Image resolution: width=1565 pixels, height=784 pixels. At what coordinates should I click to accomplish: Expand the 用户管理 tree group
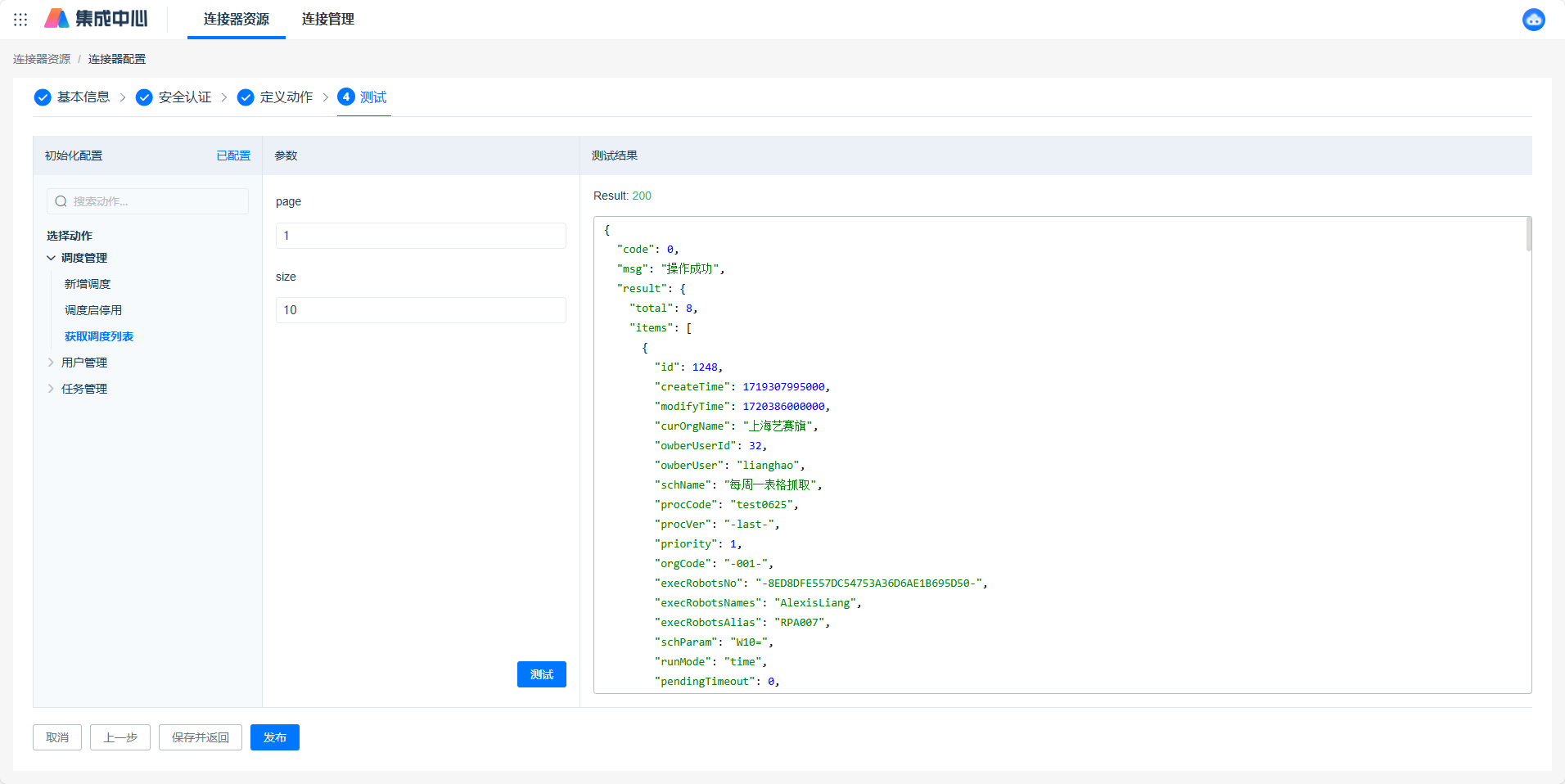pyautogui.click(x=51, y=363)
